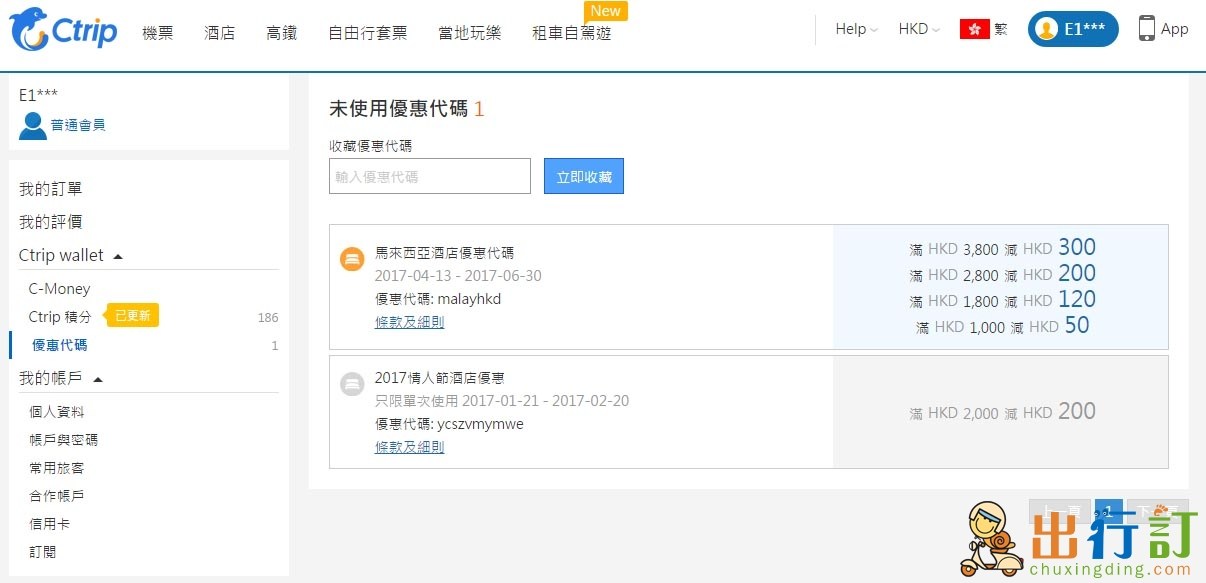Open the 機票 menu item

[x=157, y=33]
